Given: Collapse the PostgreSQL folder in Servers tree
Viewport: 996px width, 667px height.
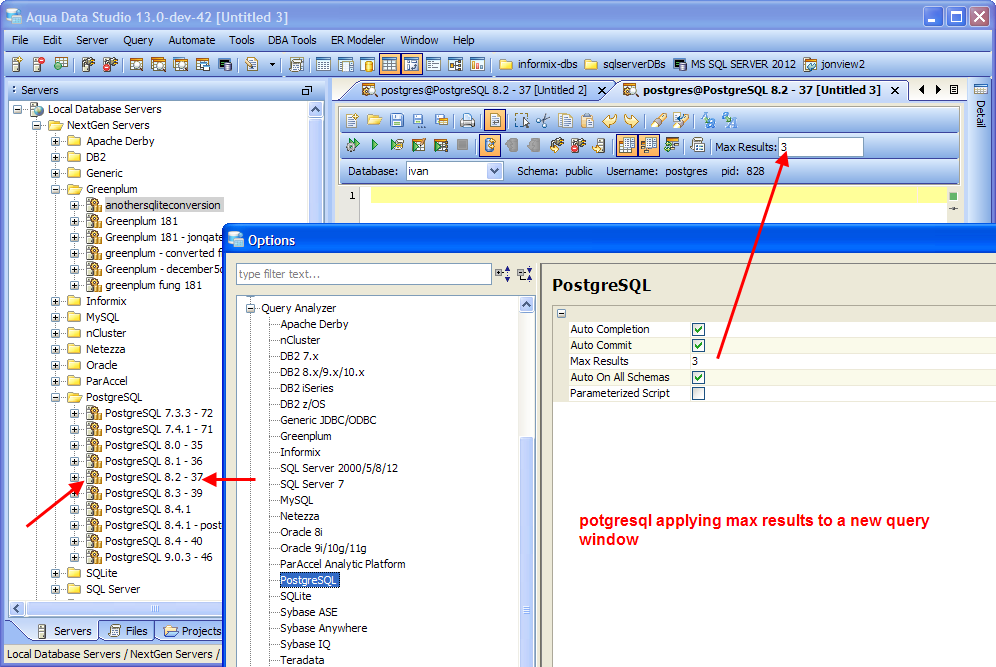Looking at the screenshot, I should 55,397.
